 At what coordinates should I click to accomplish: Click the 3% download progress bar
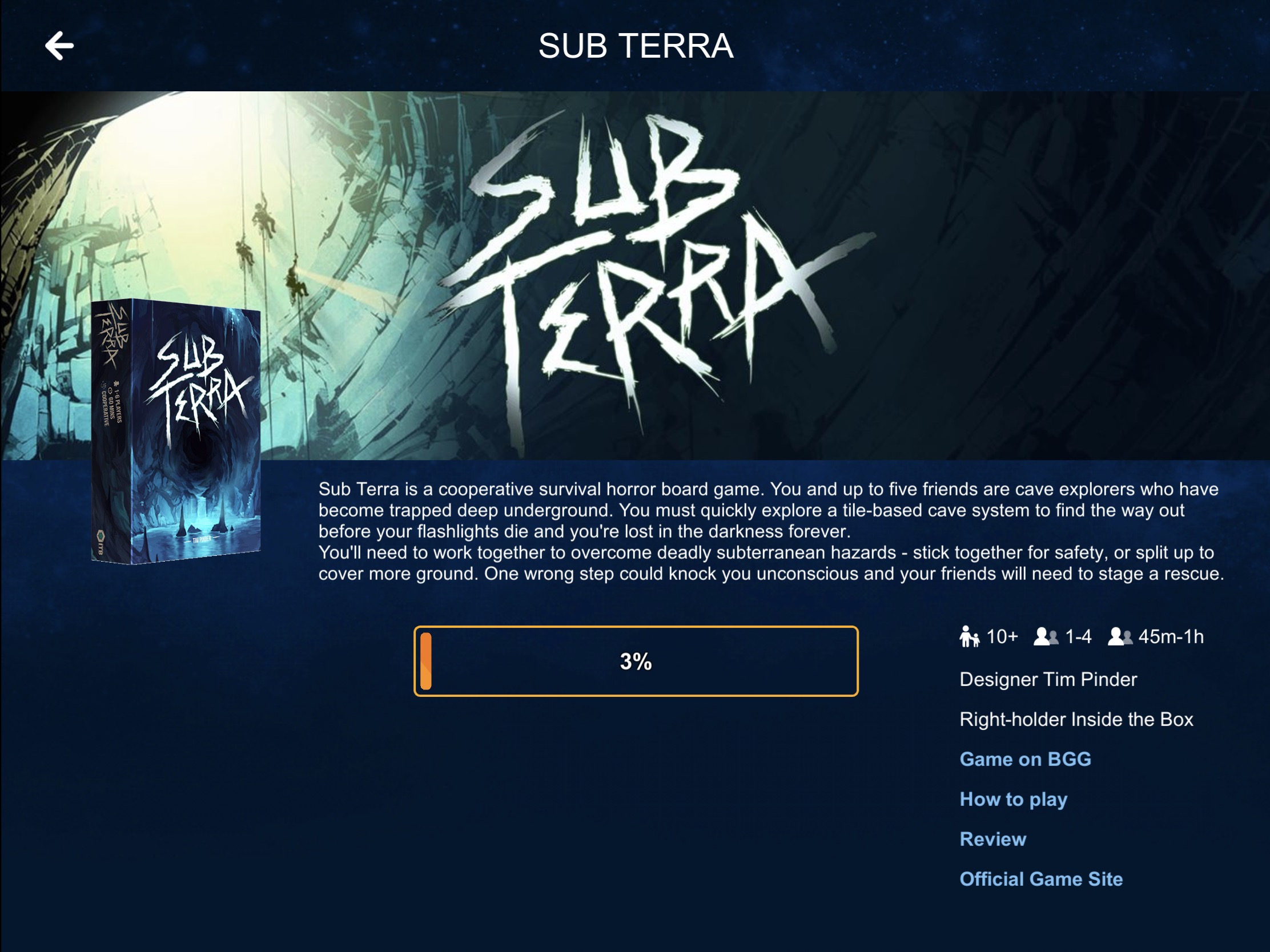(x=636, y=661)
